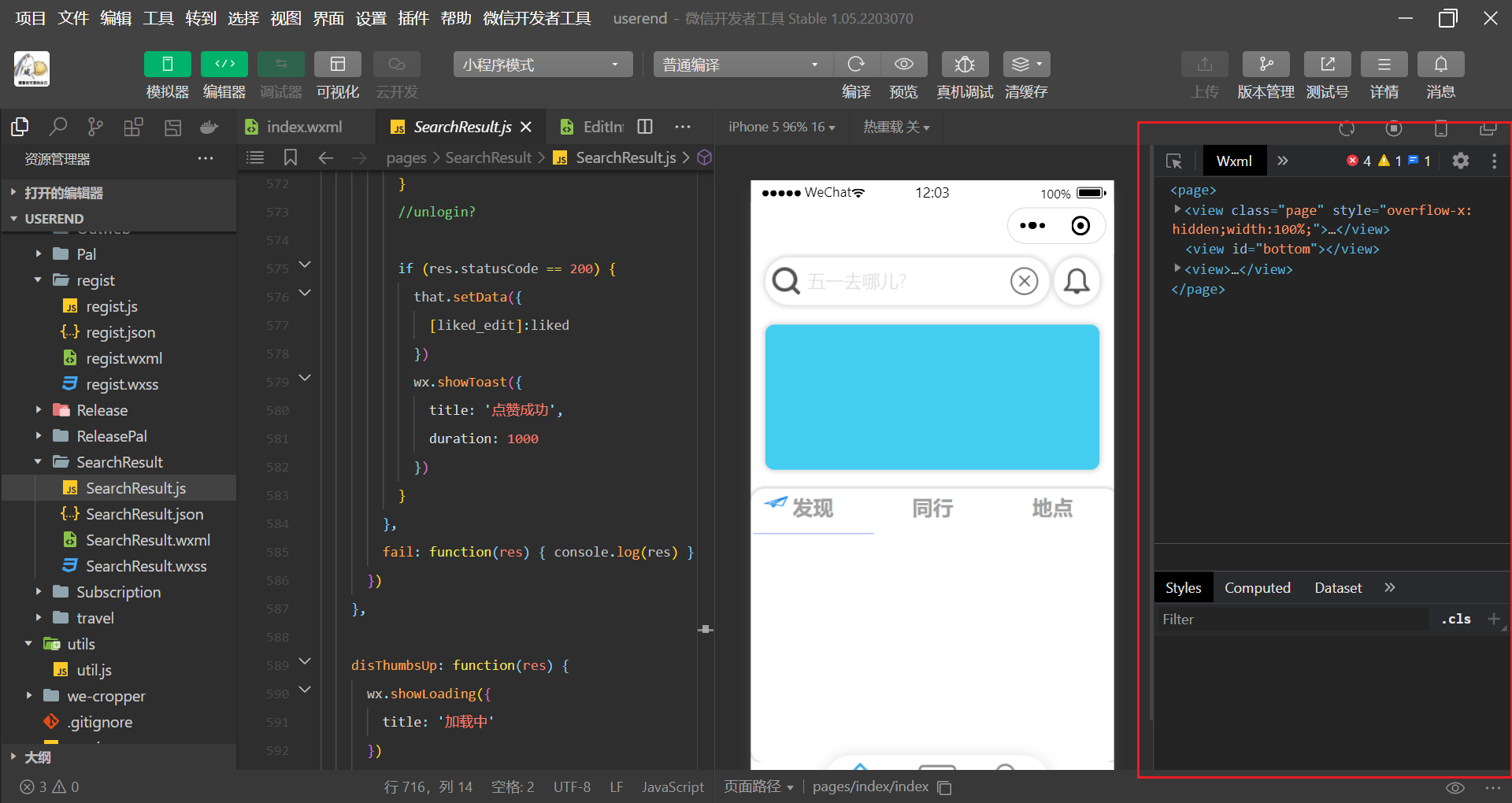Tap the blue banner card in simulator
The width and height of the screenshot is (1512, 803).
[x=932, y=397]
